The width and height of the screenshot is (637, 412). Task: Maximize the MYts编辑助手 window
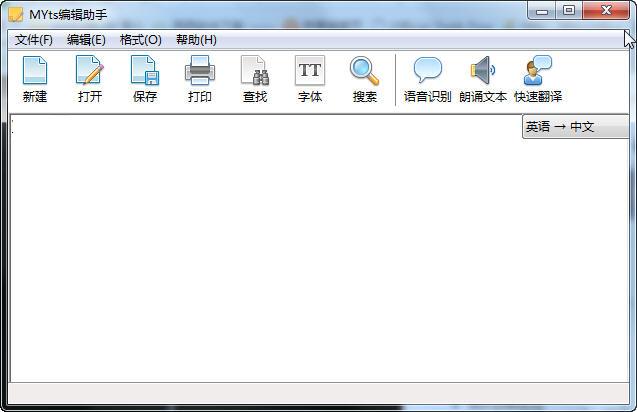coord(569,11)
